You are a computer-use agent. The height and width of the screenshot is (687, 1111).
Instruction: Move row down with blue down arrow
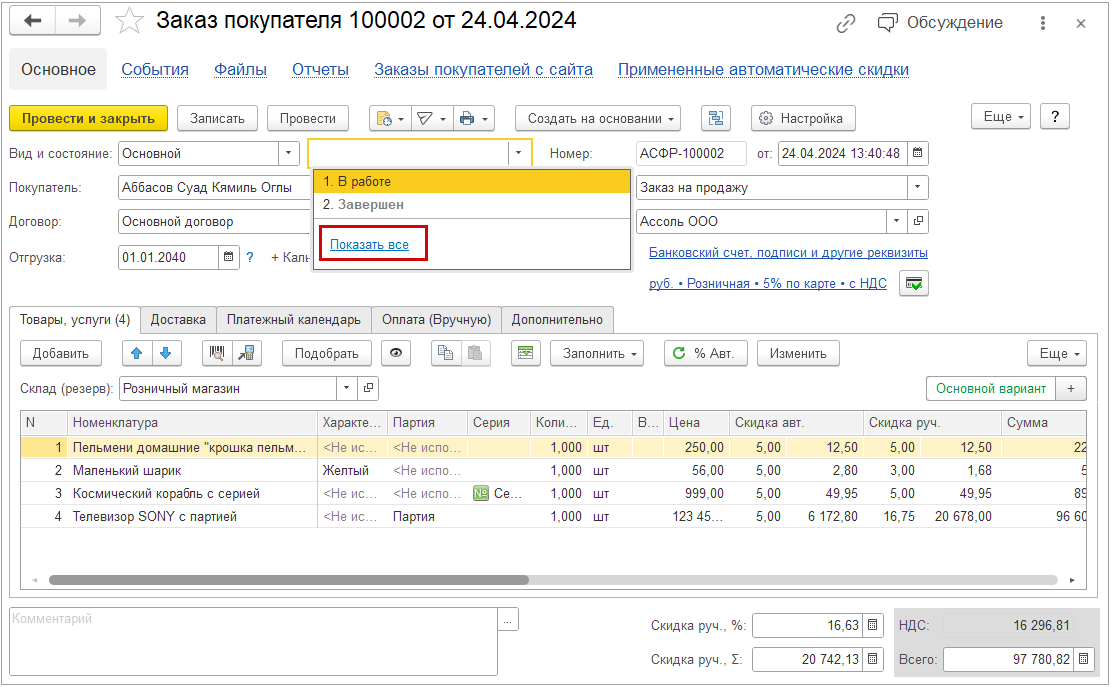pos(166,353)
